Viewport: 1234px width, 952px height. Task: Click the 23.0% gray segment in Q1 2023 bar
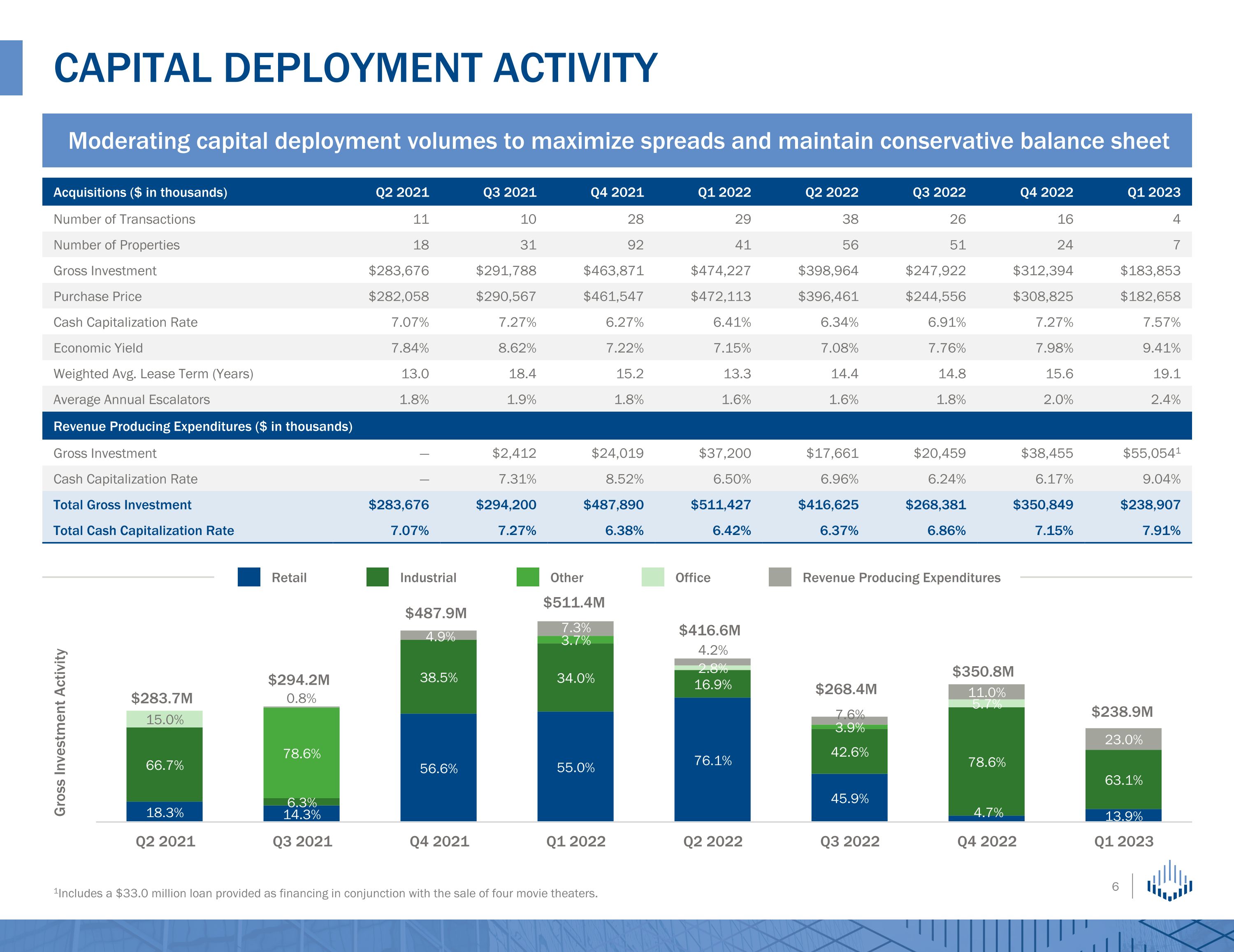point(1123,739)
